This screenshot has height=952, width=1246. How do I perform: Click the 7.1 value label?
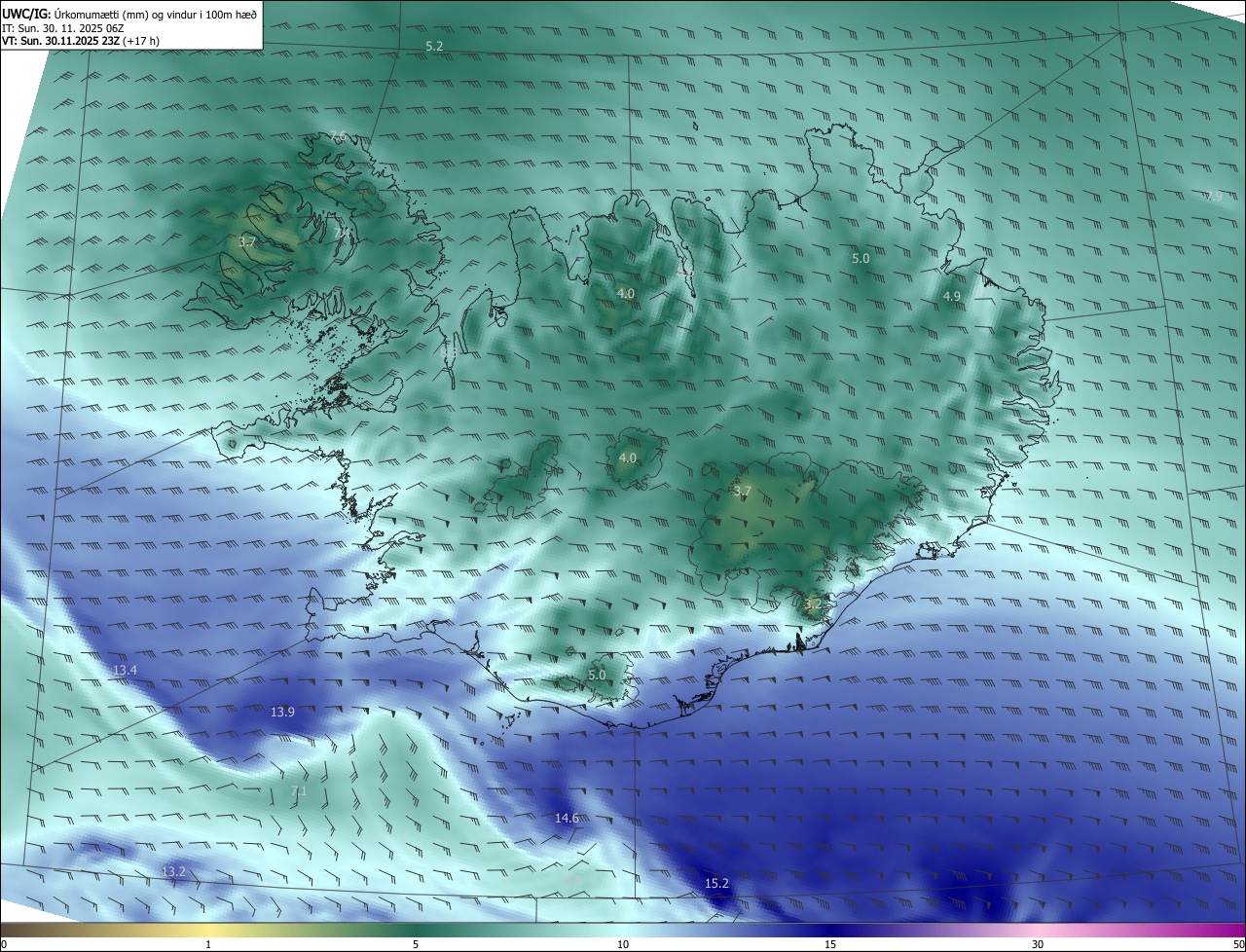click(x=299, y=791)
